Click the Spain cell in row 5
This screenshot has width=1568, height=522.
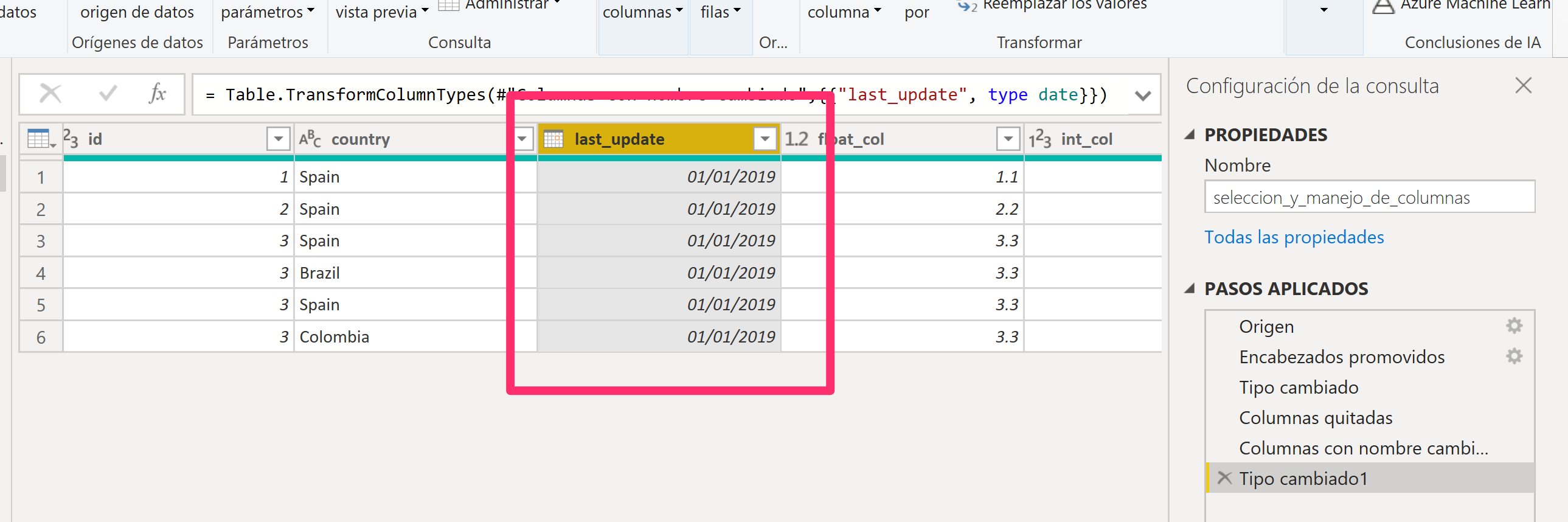click(x=415, y=305)
